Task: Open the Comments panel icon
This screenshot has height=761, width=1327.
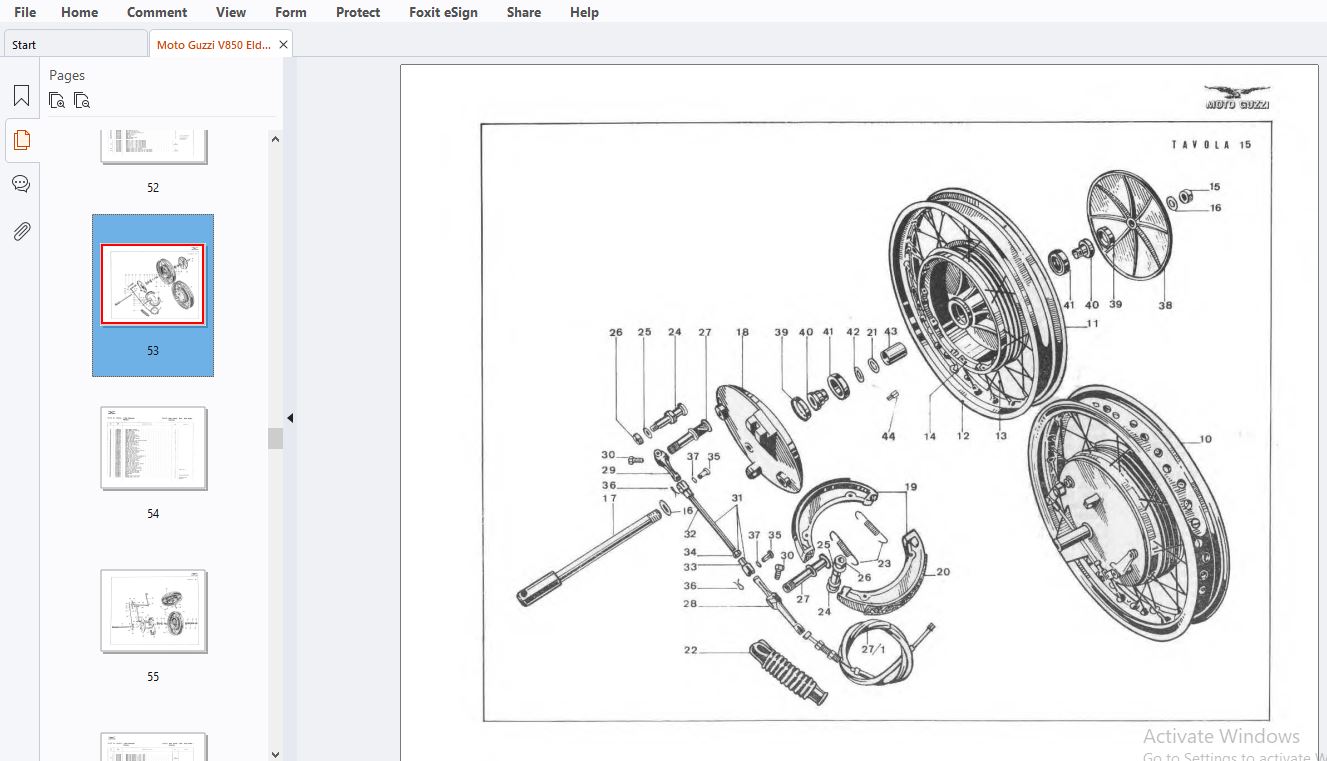Action: pyautogui.click(x=21, y=184)
